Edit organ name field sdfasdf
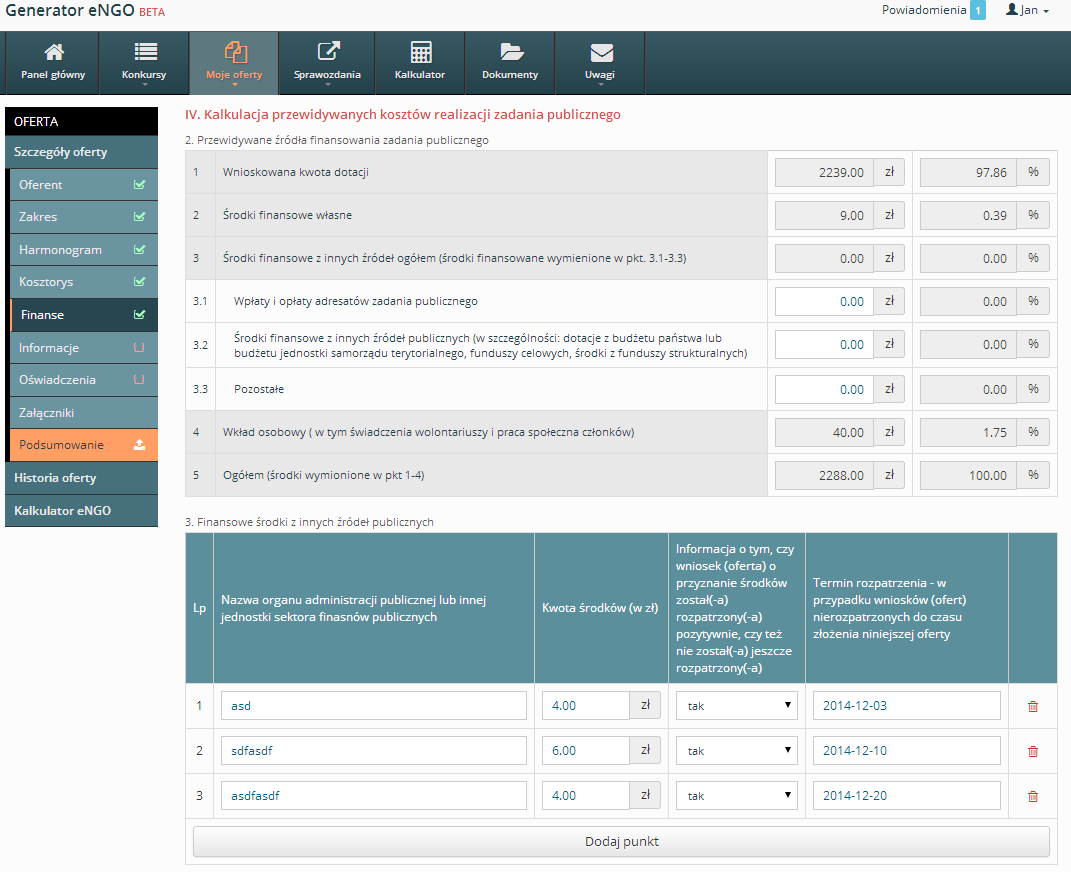 click(x=374, y=750)
